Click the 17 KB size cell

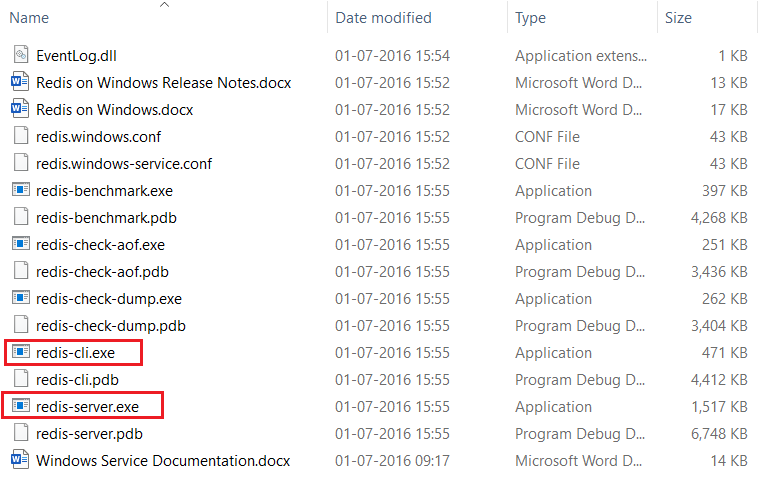pyautogui.click(x=729, y=110)
